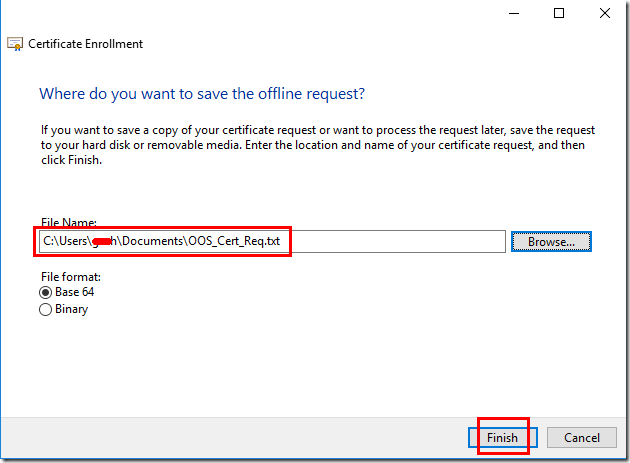The image size is (630, 463).
Task: Click the 'Base 64' option label text
Action: click(x=74, y=292)
